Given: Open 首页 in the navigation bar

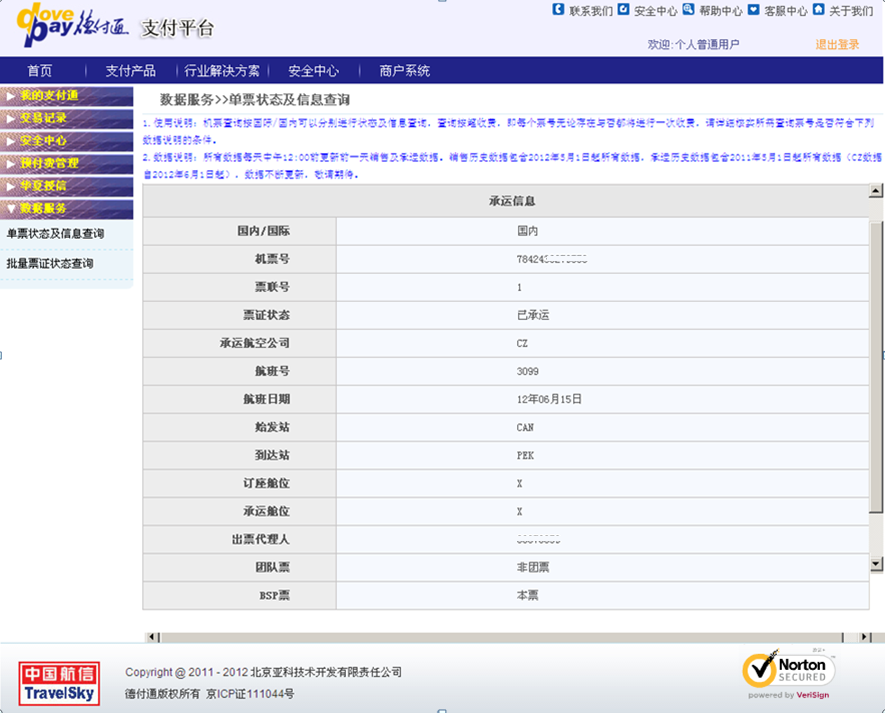Looking at the screenshot, I should [40, 71].
